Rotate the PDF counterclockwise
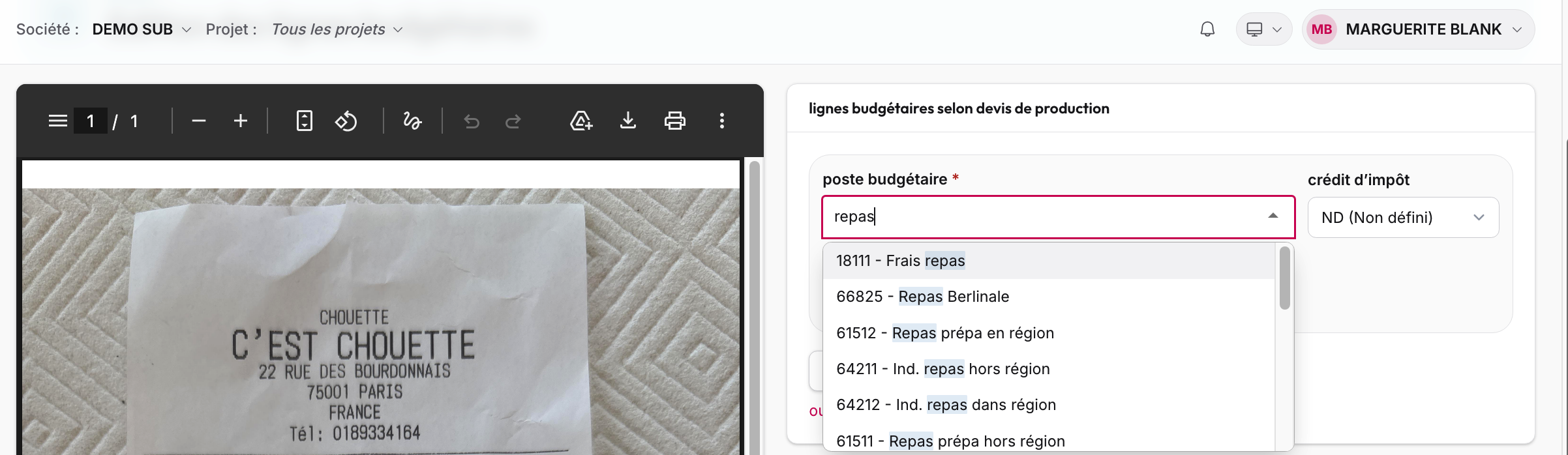 pos(346,121)
